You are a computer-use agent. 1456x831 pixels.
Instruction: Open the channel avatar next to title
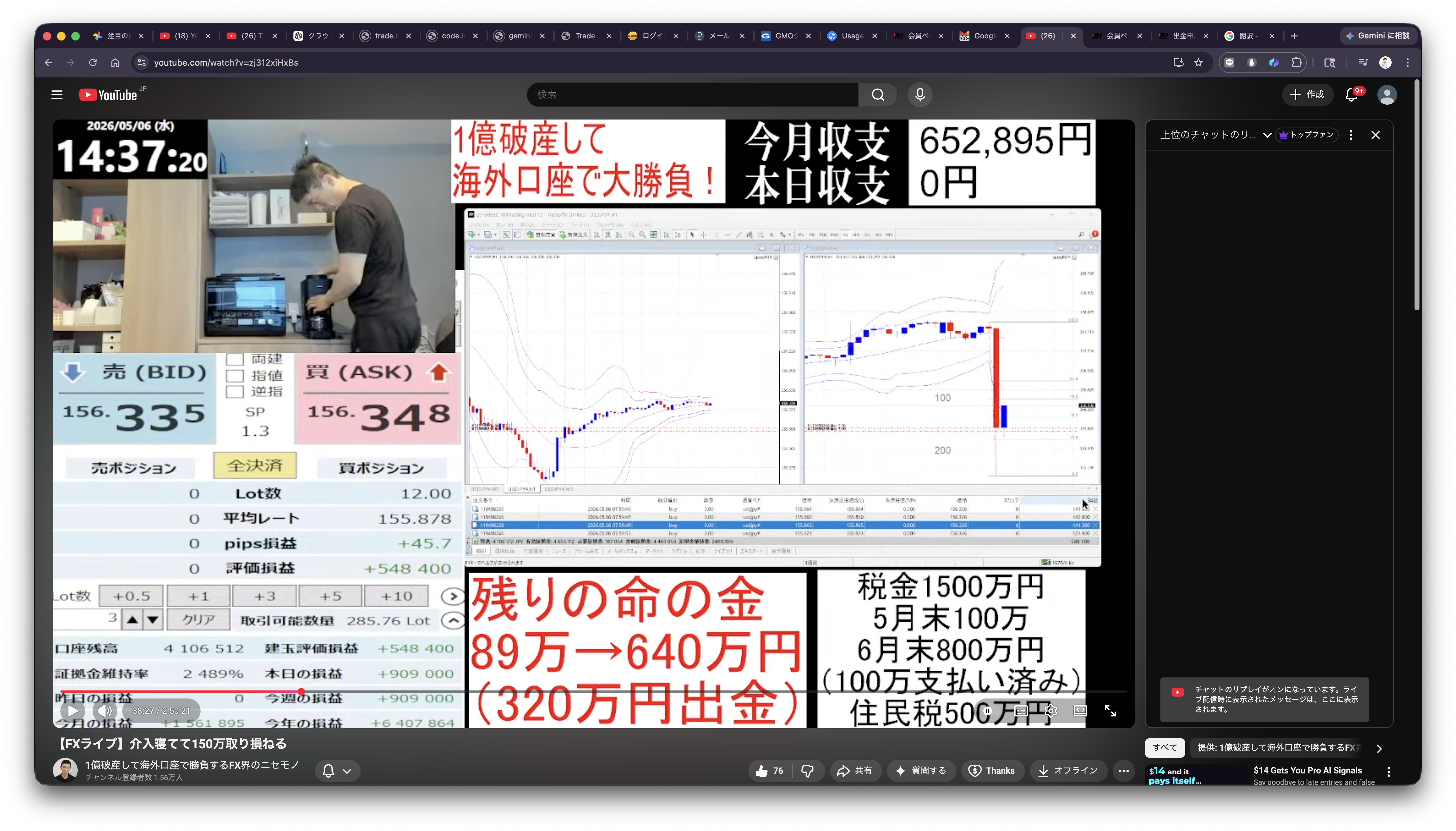coord(65,770)
